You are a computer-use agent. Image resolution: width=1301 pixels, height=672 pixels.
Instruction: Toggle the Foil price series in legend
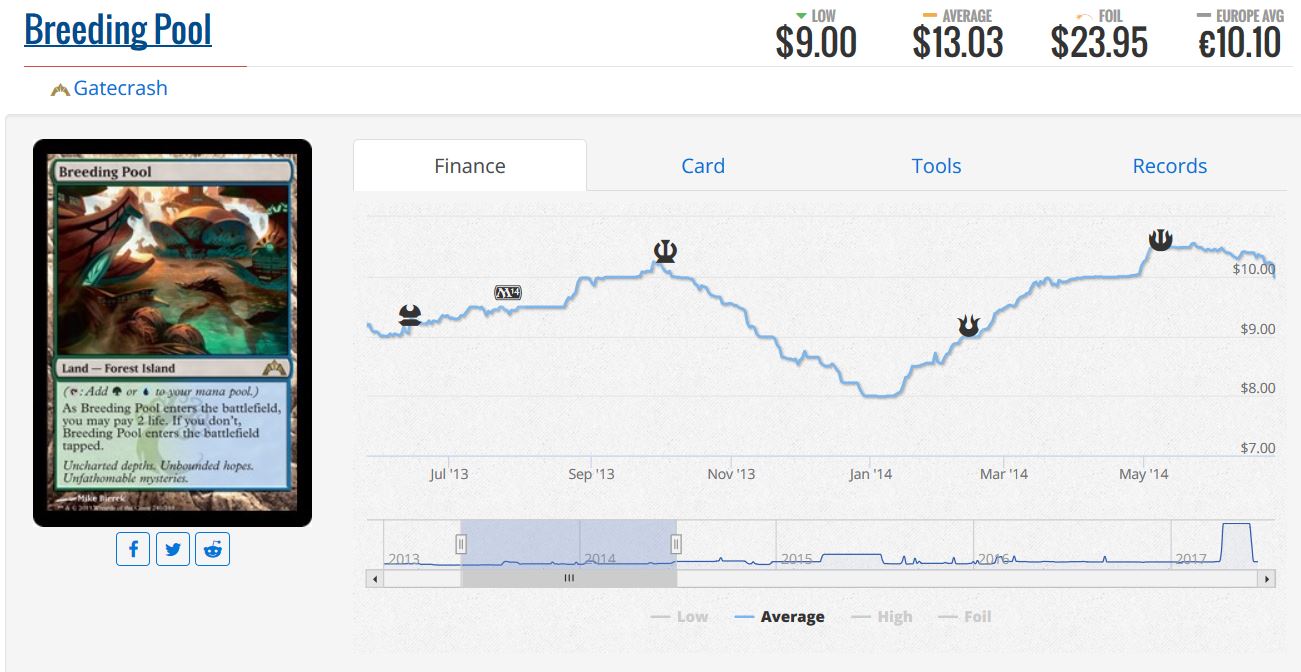(x=966, y=617)
